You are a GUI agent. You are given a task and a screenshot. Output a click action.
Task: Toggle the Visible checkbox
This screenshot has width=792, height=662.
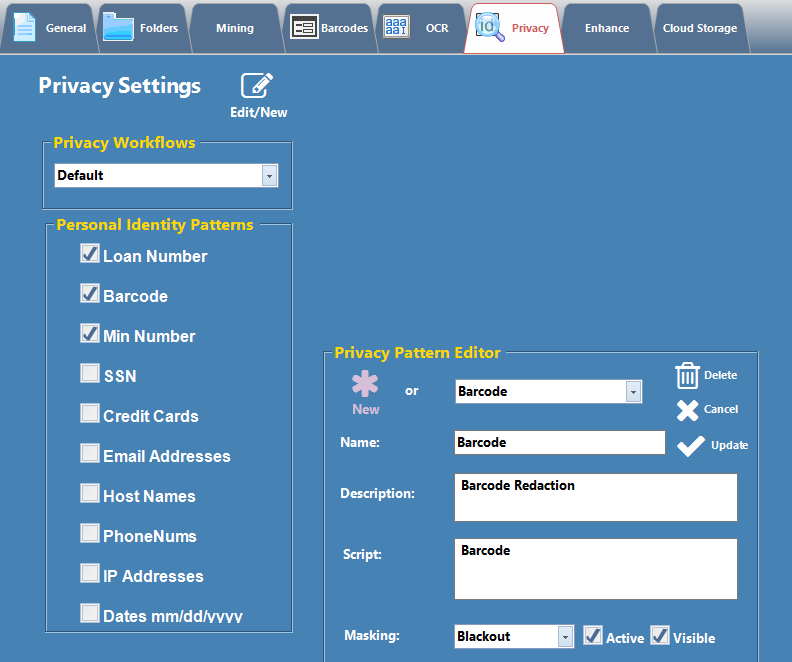(x=660, y=635)
